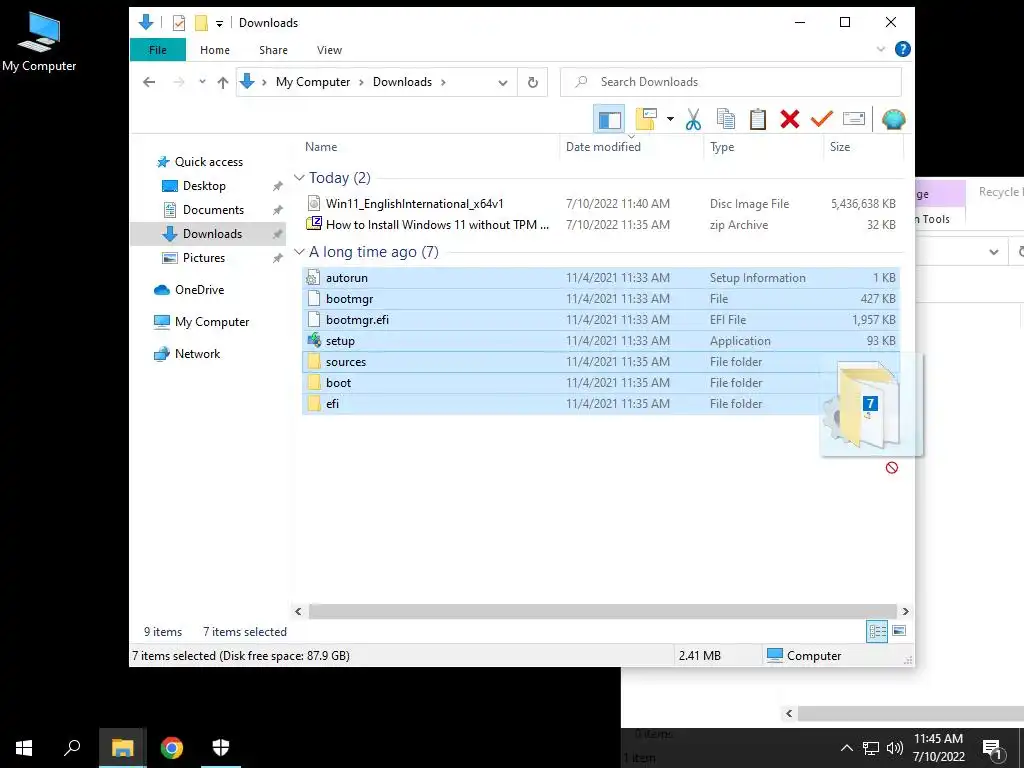Click the volume speaker tray icon
The width and height of the screenshot is (1024, 768).
click(895, 748)
